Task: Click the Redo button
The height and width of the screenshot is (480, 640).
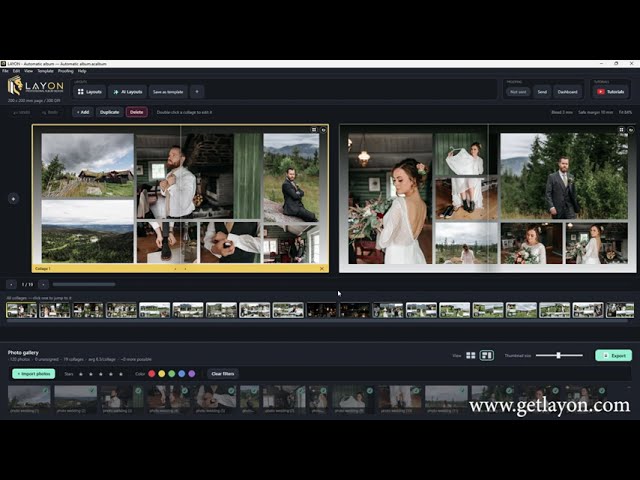Action: 49,112
